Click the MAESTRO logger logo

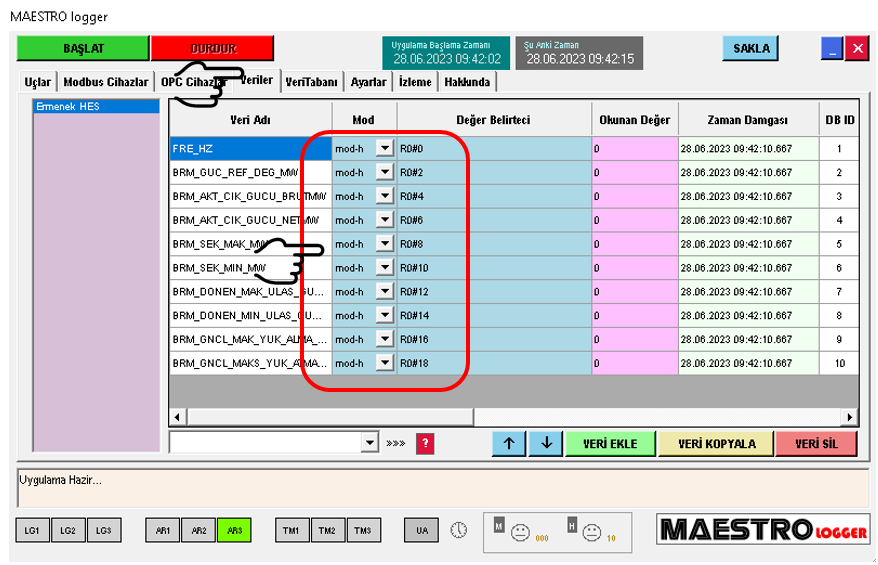click(x=763, y=529)
